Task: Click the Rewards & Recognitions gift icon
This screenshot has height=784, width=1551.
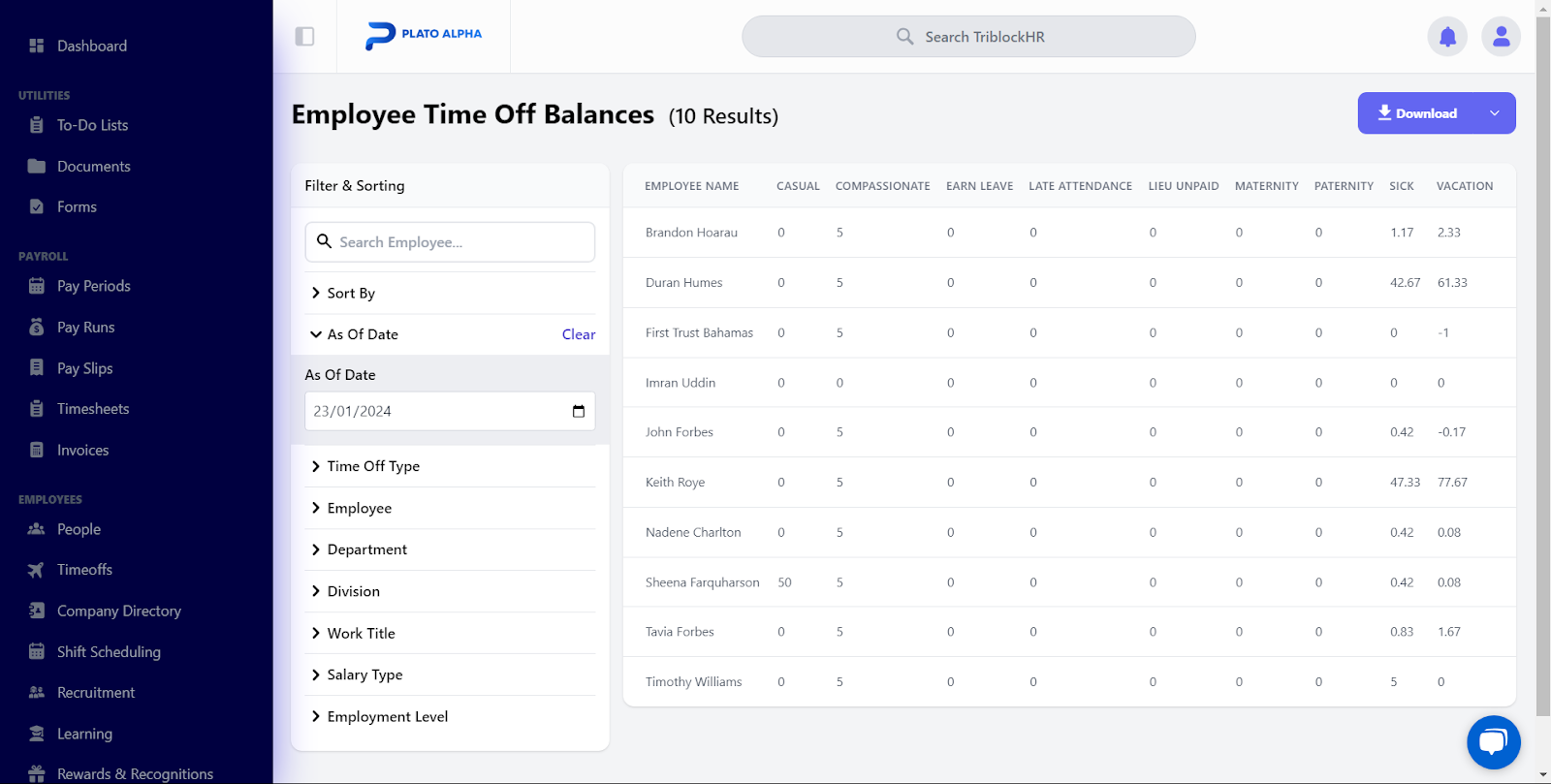Action: pyautogui.click(x=37, y=773)
